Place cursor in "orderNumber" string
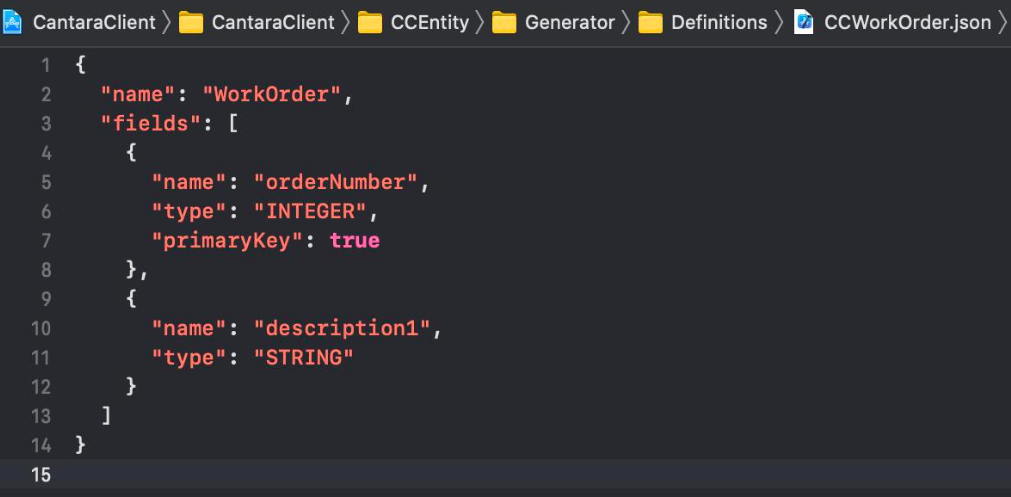Viewport: 1011px width, 497px height. point(334,183)
